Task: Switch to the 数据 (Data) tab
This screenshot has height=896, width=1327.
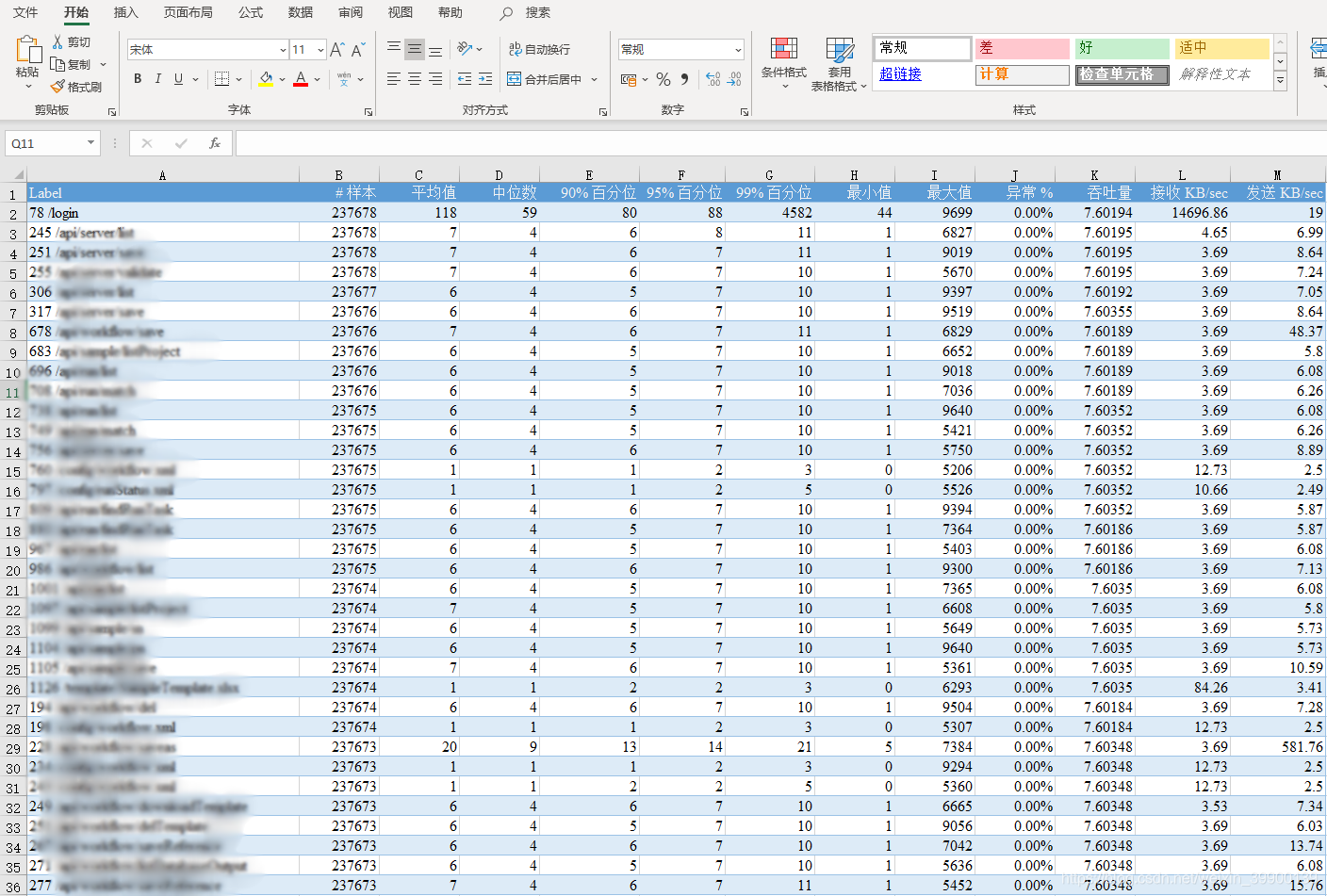Action: [x=301, y=12]
